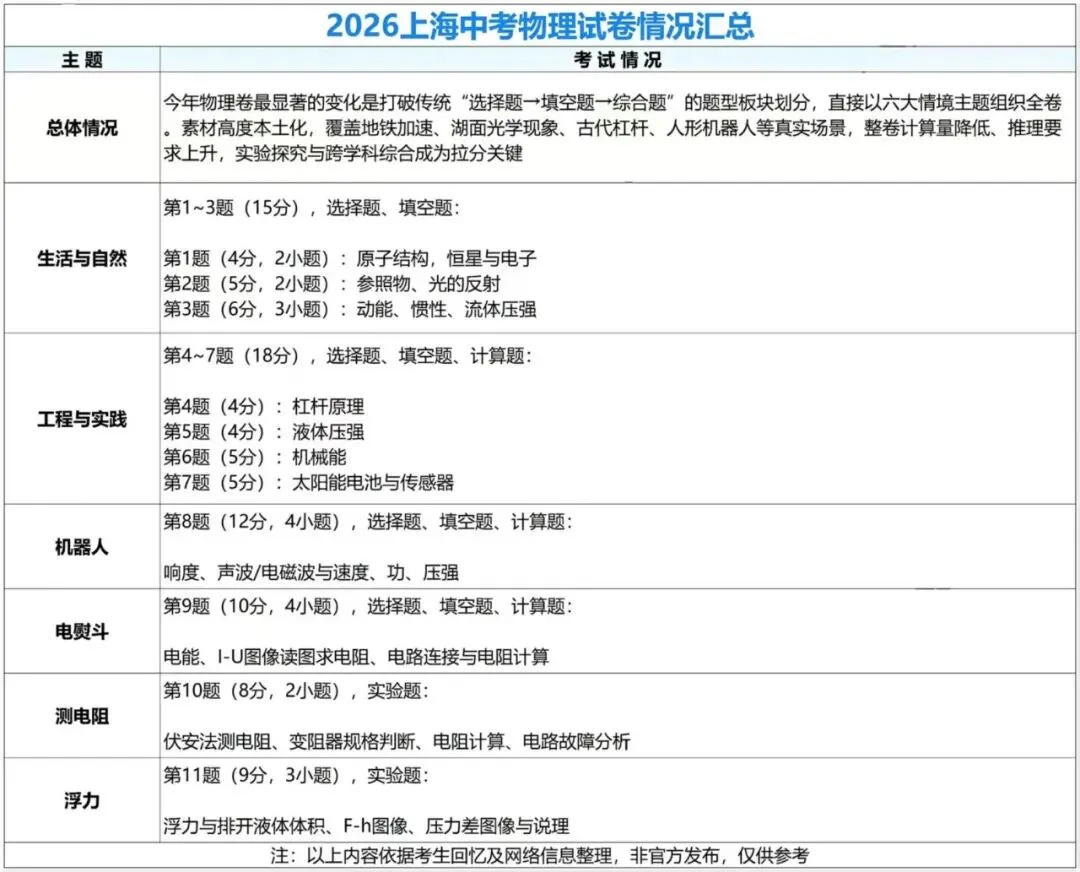Click the line 第7题 太阳能电池与传感器
Screen dimensions: 1080x872
pos(309,483)
